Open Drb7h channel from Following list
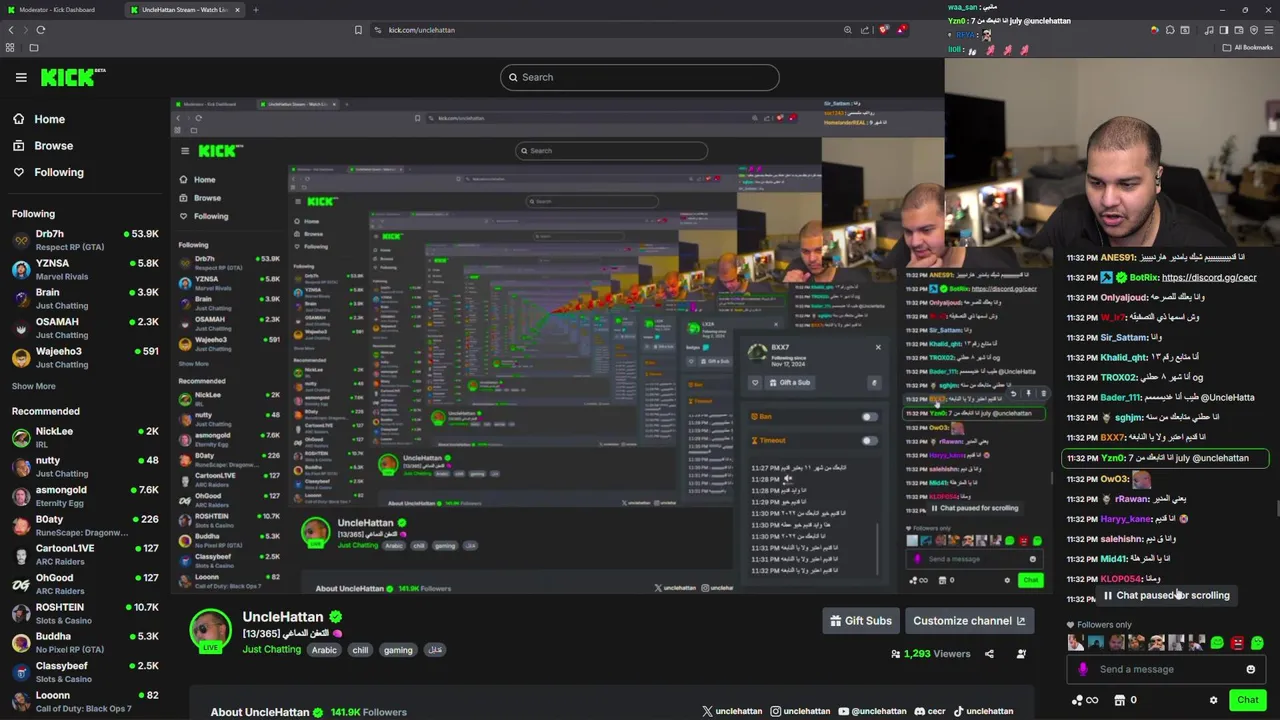Screen dimensions: 1280x720 85,240
